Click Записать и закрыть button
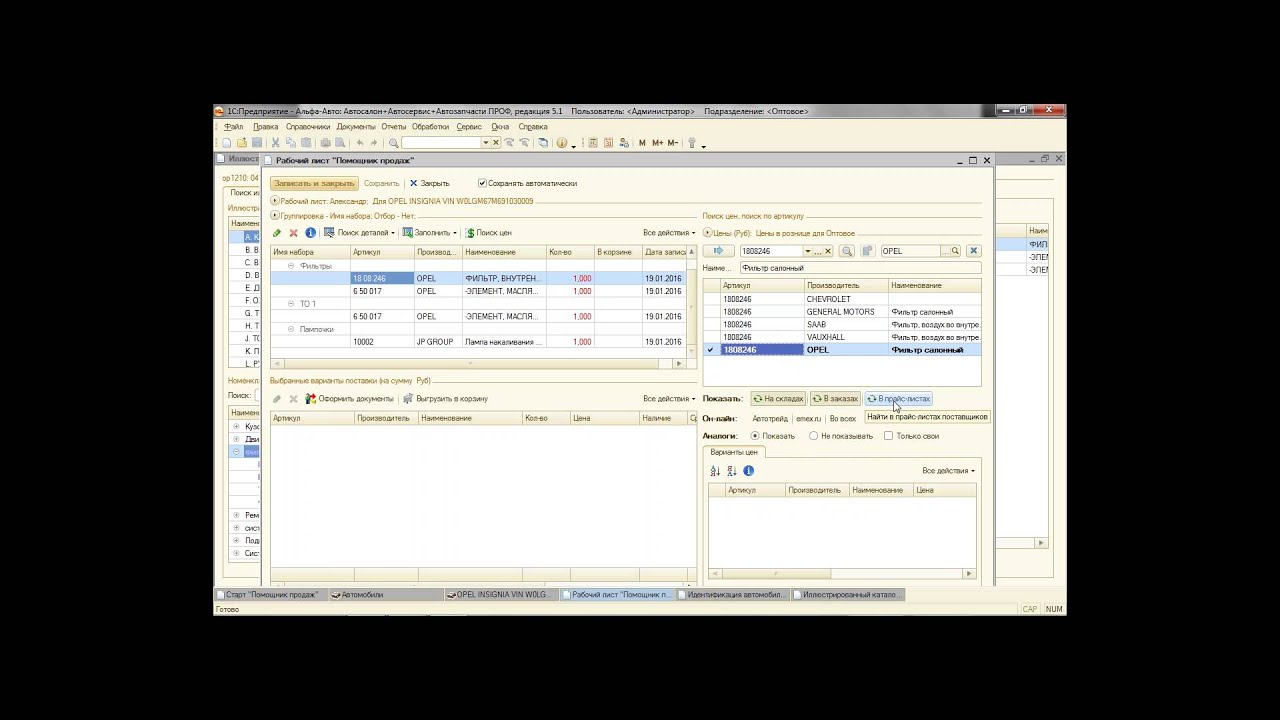The width and height of the screenshot is (1280, 720). pyautogui.click(x=314, y=184)
